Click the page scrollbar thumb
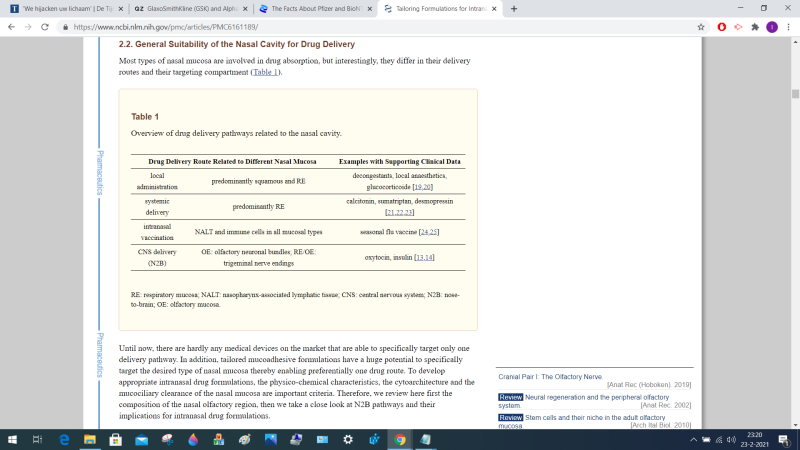Viewport: 800px width, 450px height. click(x=795, y=94)
